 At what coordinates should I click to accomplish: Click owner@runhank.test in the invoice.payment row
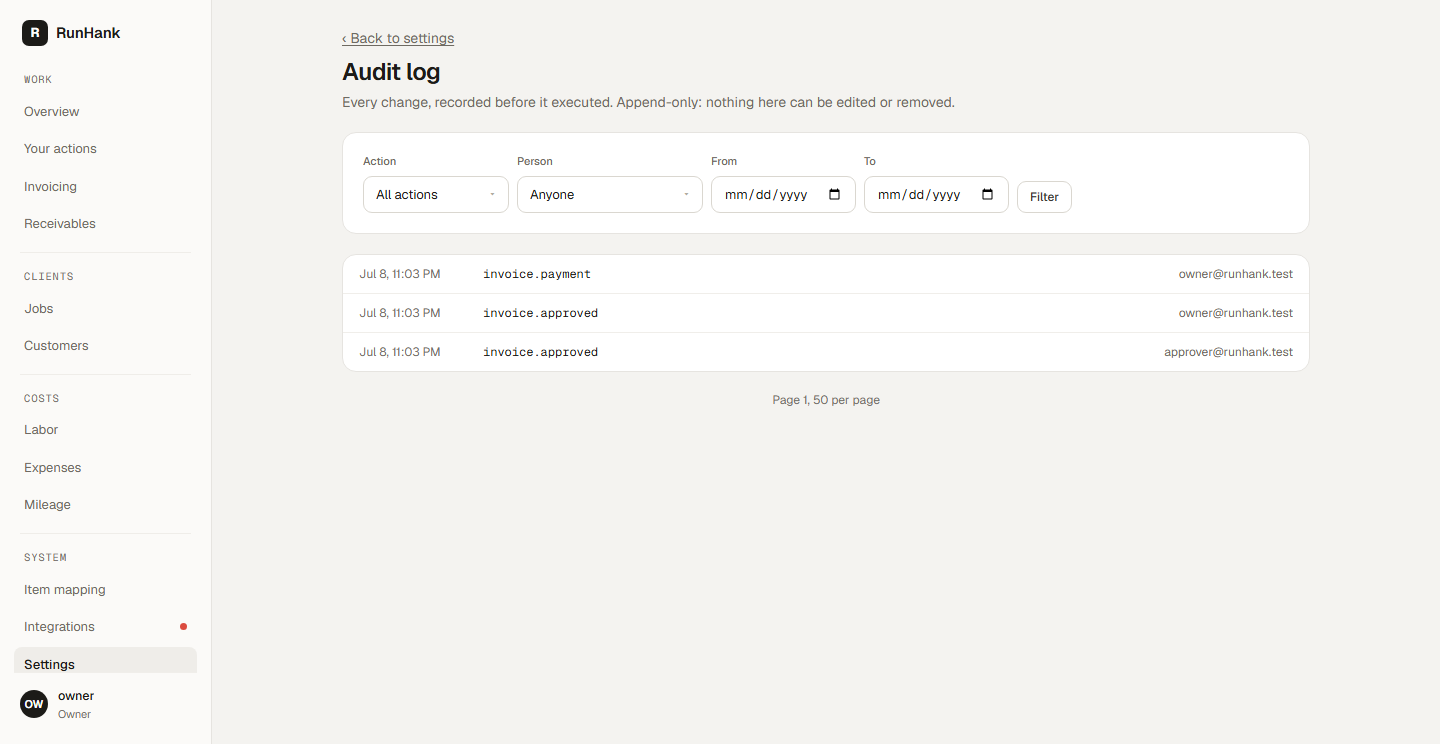[1236, 274]
